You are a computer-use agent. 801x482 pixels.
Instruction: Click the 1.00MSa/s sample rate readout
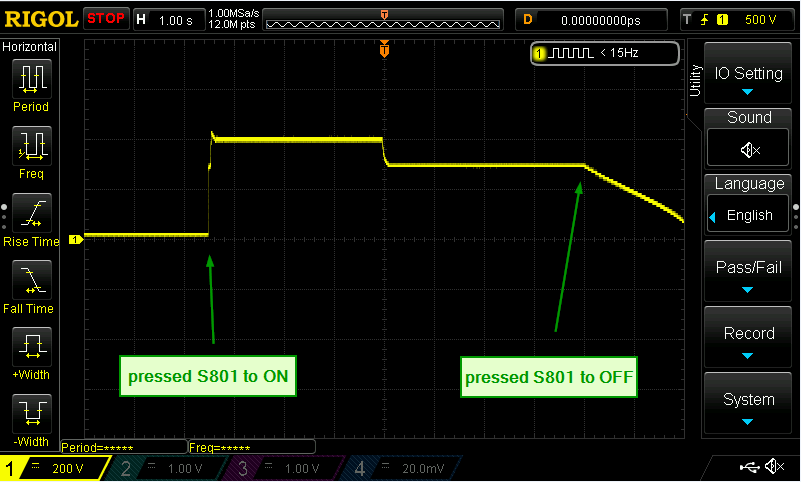[233, 13]
